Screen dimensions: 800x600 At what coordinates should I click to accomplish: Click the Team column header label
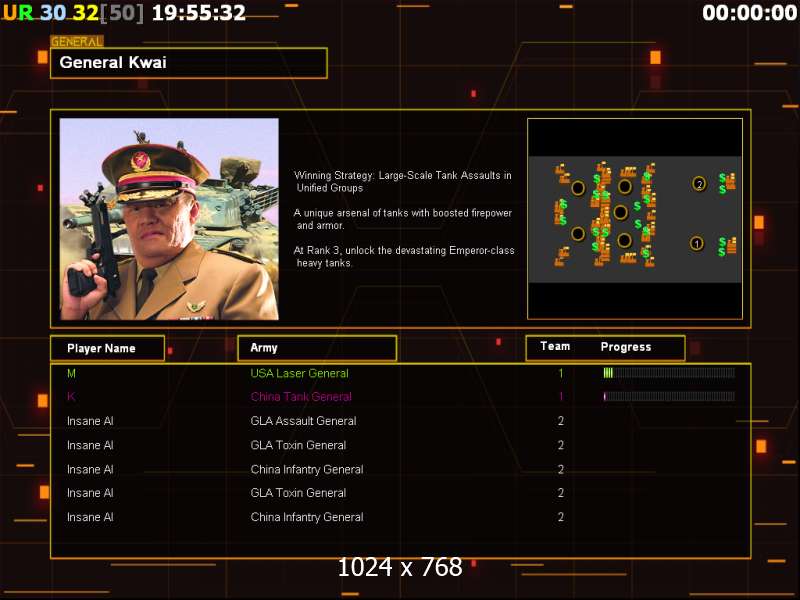pyautogui.click(x=555, y=346)
